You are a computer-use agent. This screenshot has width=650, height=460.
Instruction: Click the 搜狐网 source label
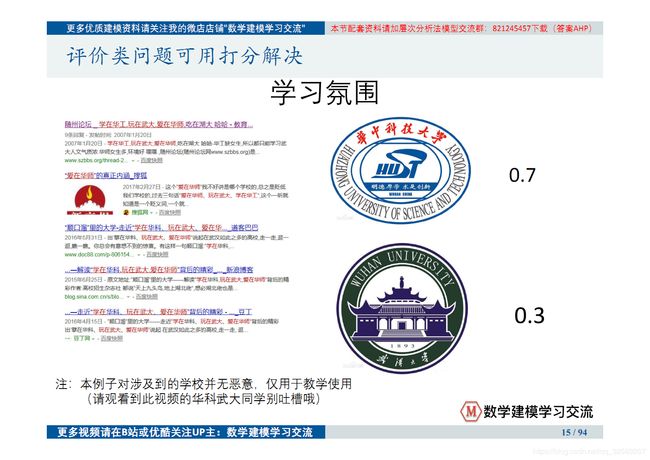(x=139, y=213)
